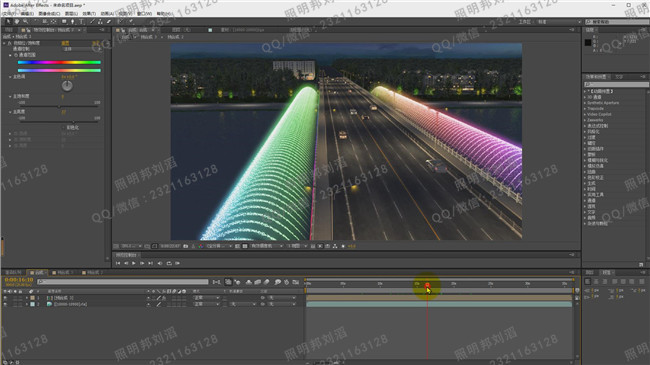650x365 pixels.
Task: Select the Pen tool
Action: (x=73, y=22)
